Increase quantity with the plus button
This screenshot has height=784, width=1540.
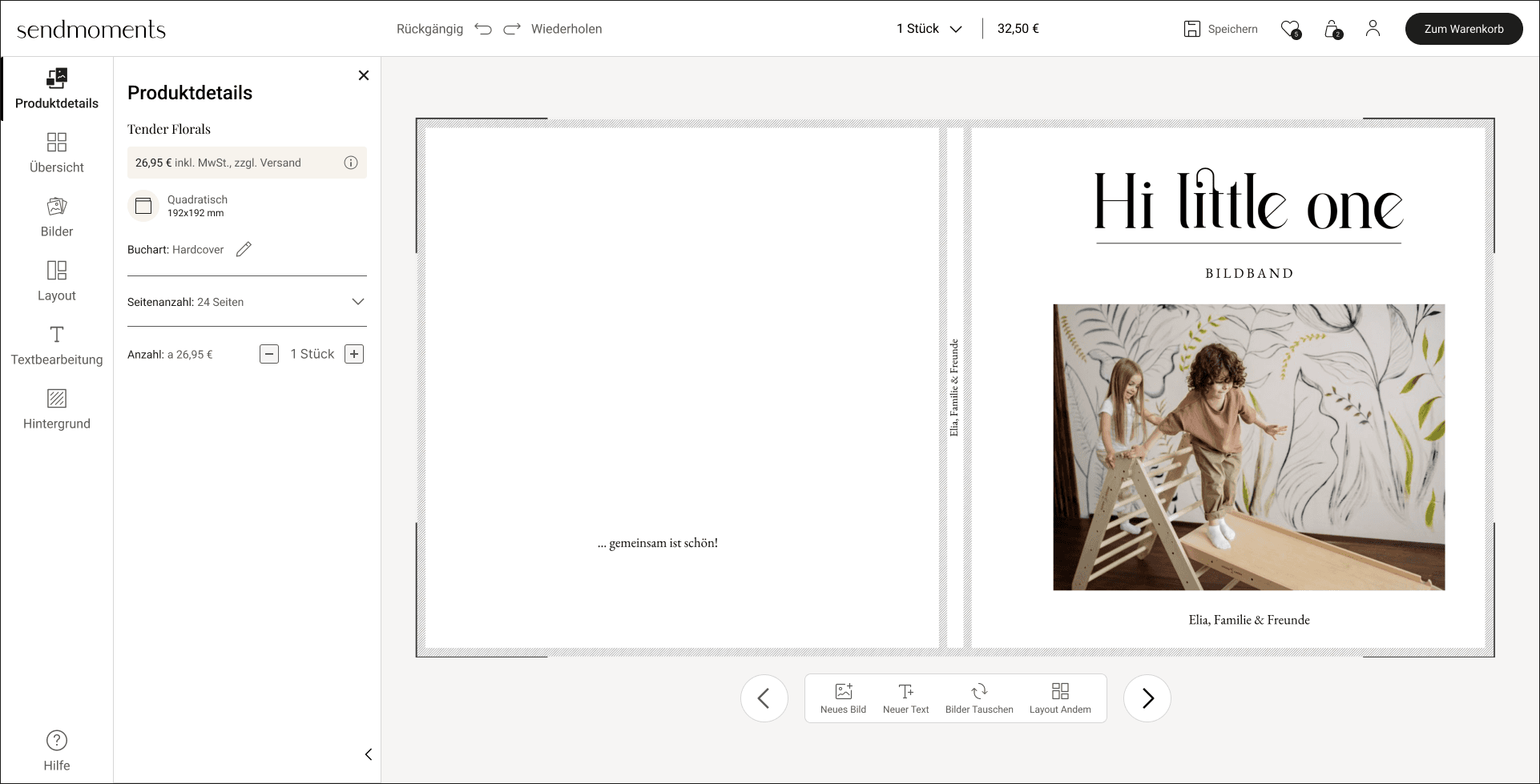354,354
